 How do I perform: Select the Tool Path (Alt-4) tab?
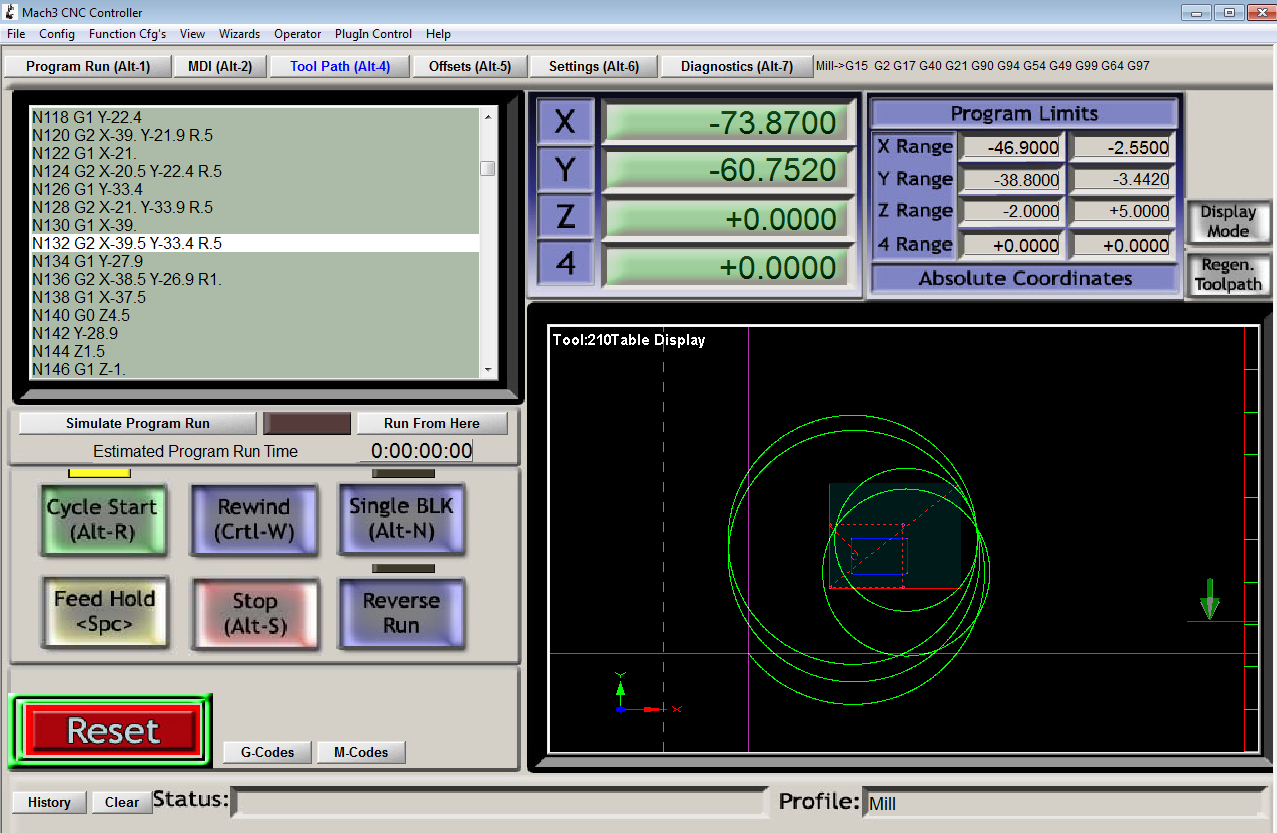(x=340, y=66)
